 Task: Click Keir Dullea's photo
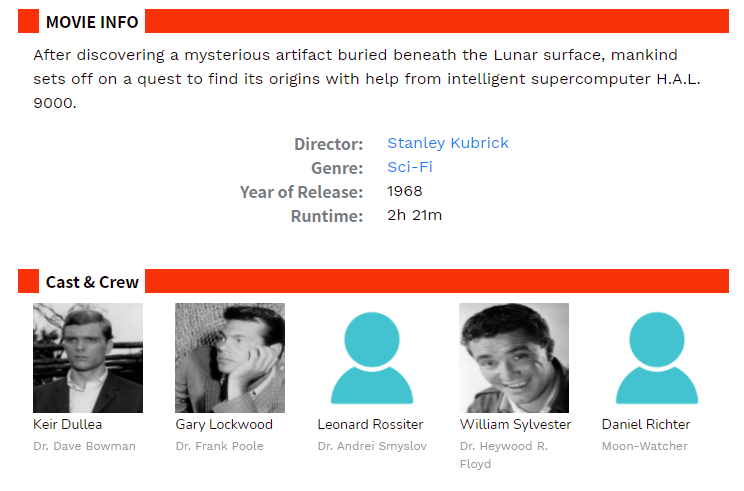tap(88, 358)
